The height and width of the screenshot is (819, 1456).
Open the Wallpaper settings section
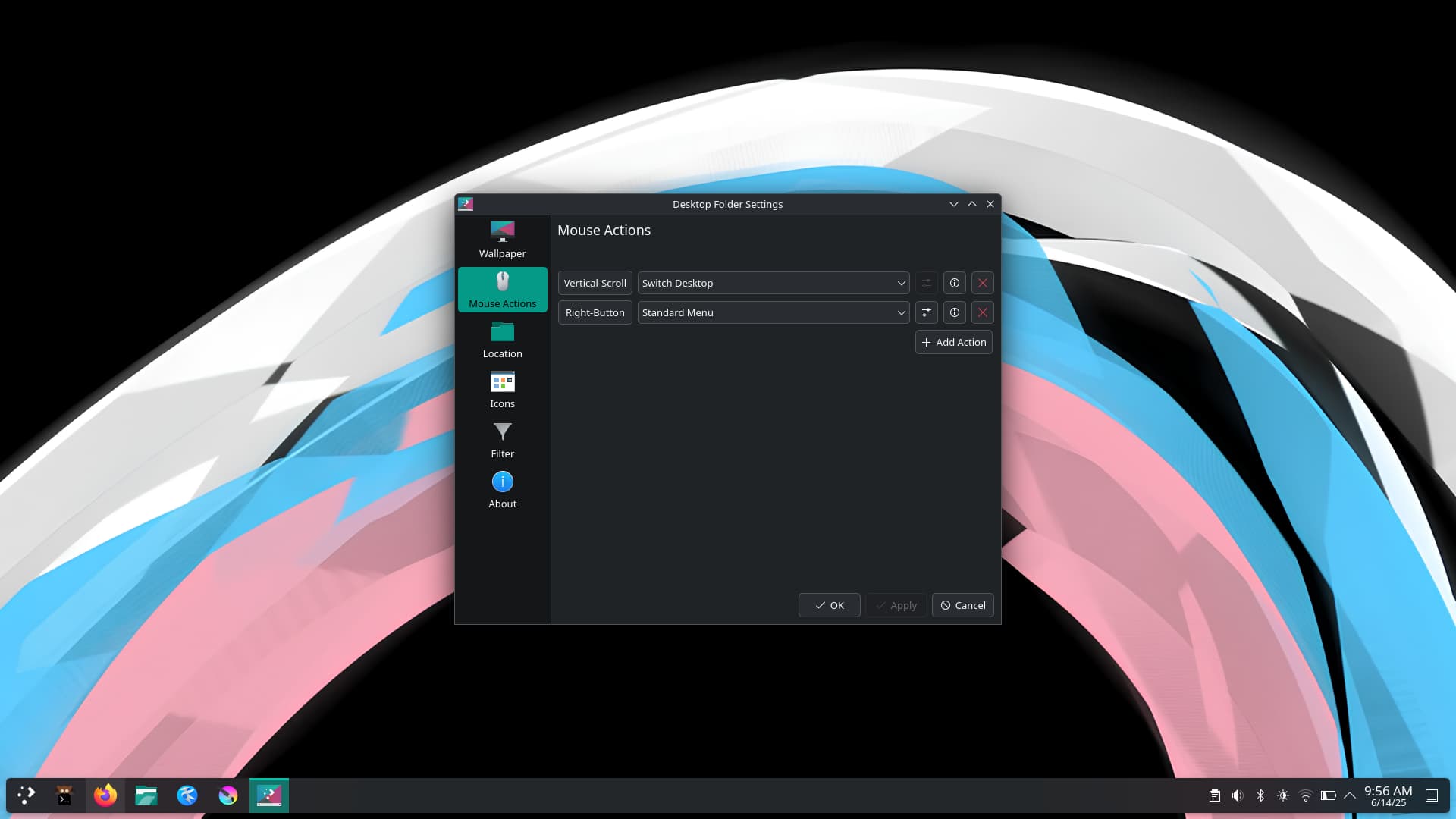502,239
